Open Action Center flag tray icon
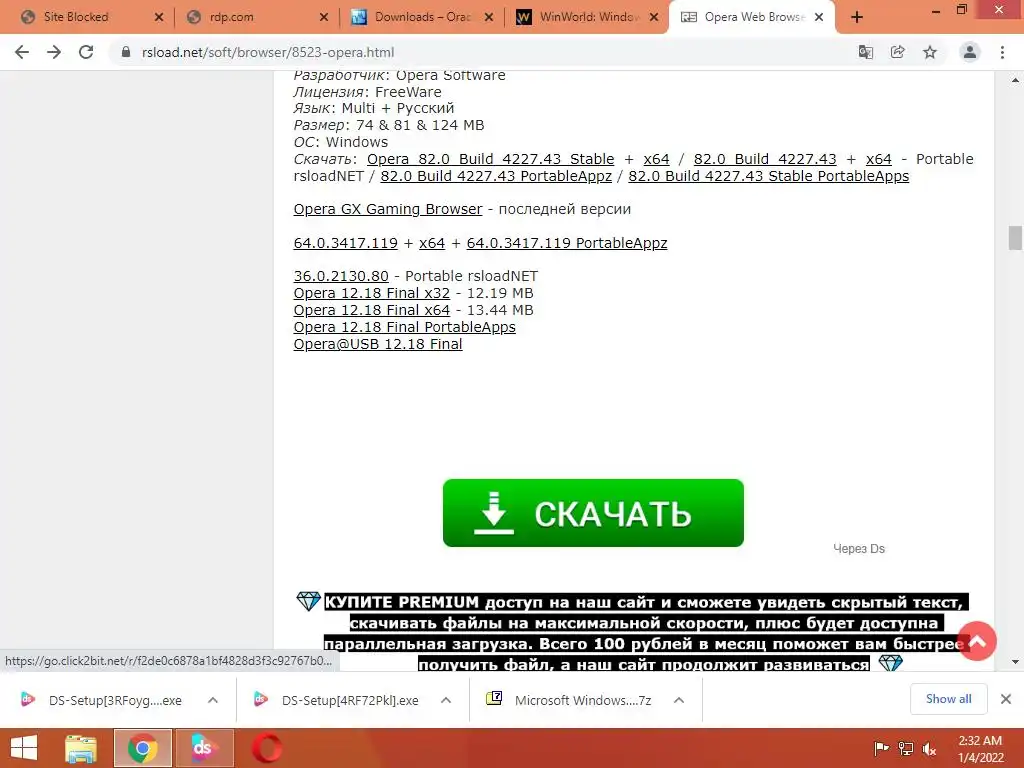 882,749
